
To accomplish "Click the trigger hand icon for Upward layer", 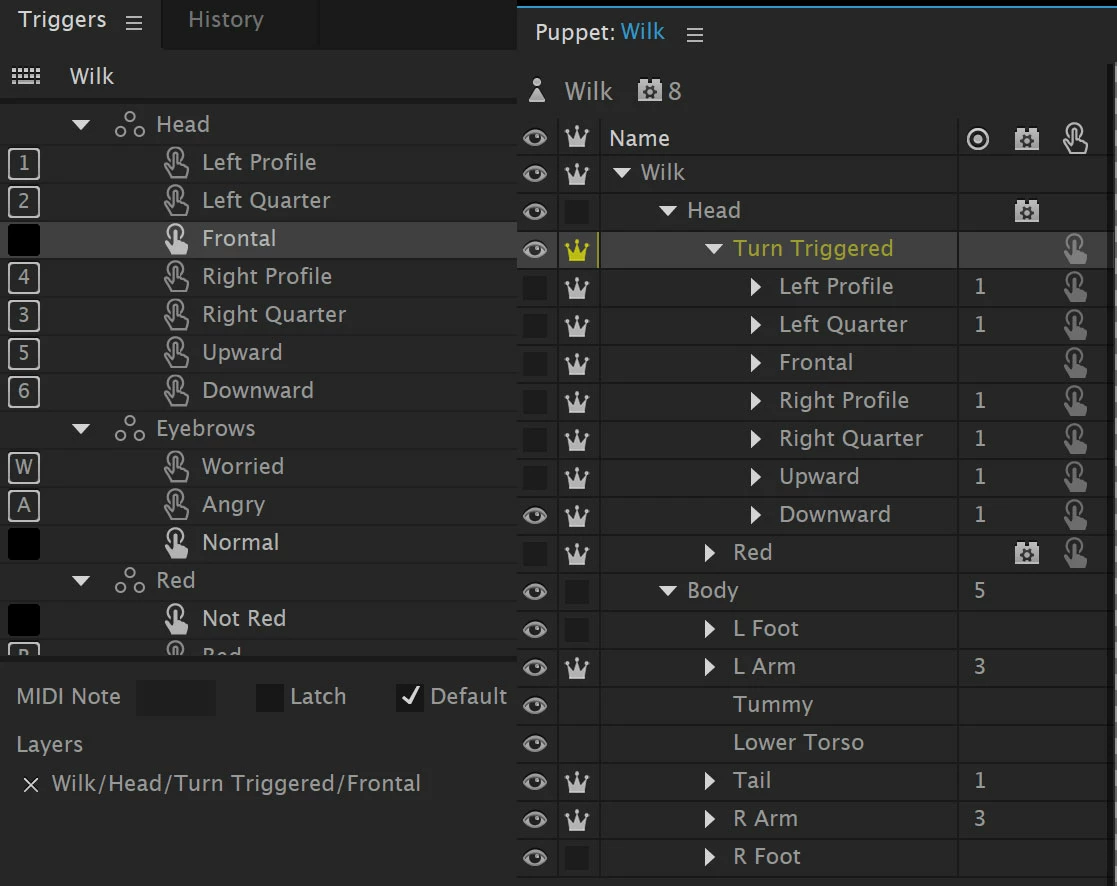I will tap(1074, 477).
